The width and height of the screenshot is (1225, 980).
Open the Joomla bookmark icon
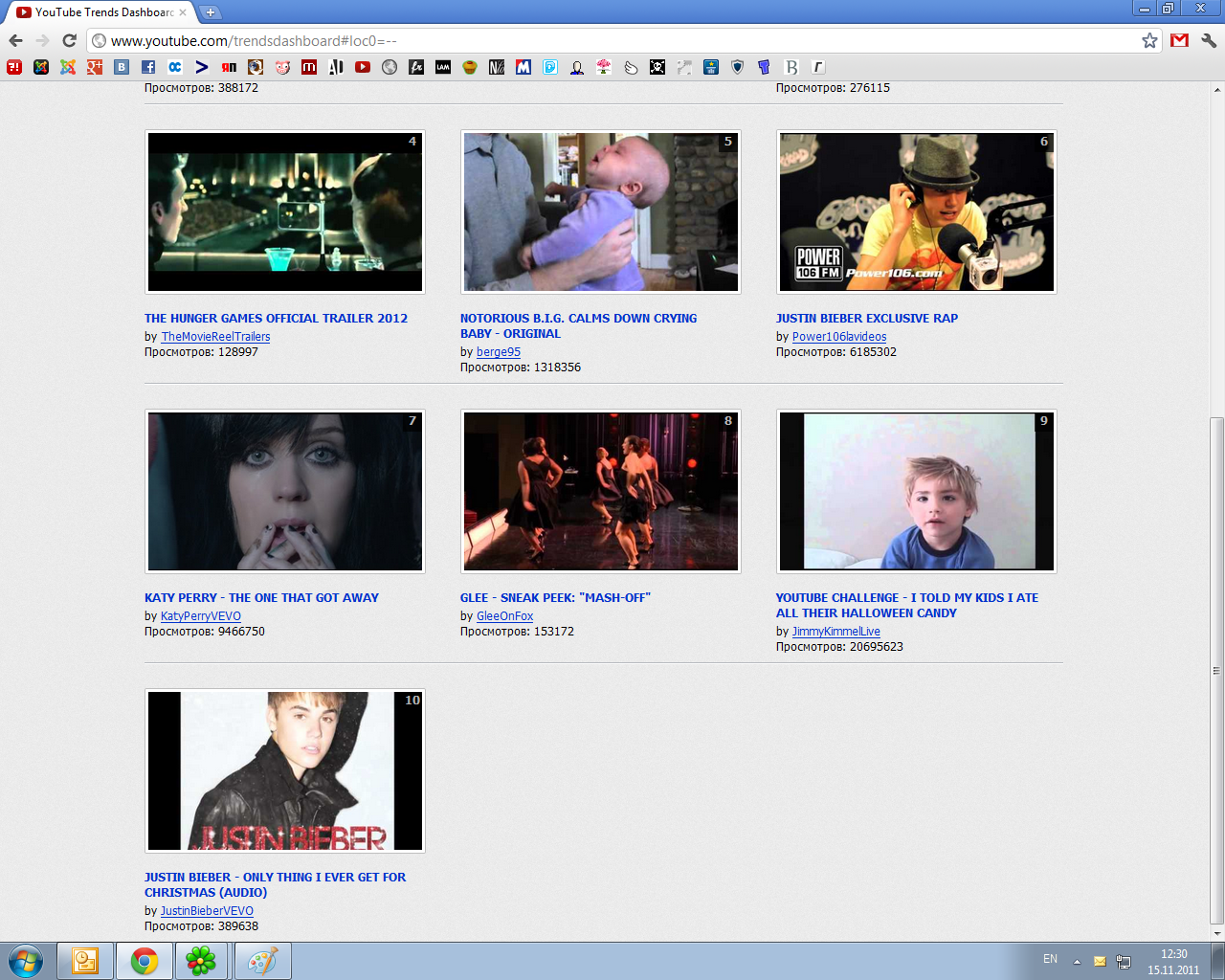pos(68,67)
